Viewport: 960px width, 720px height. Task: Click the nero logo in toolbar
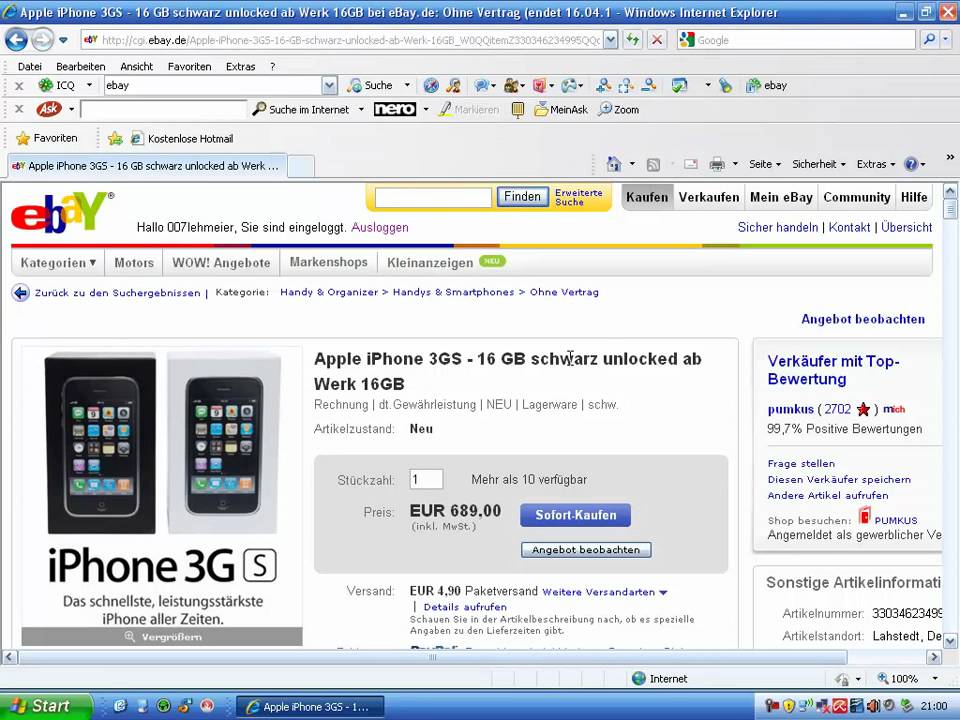coord(395,109)
